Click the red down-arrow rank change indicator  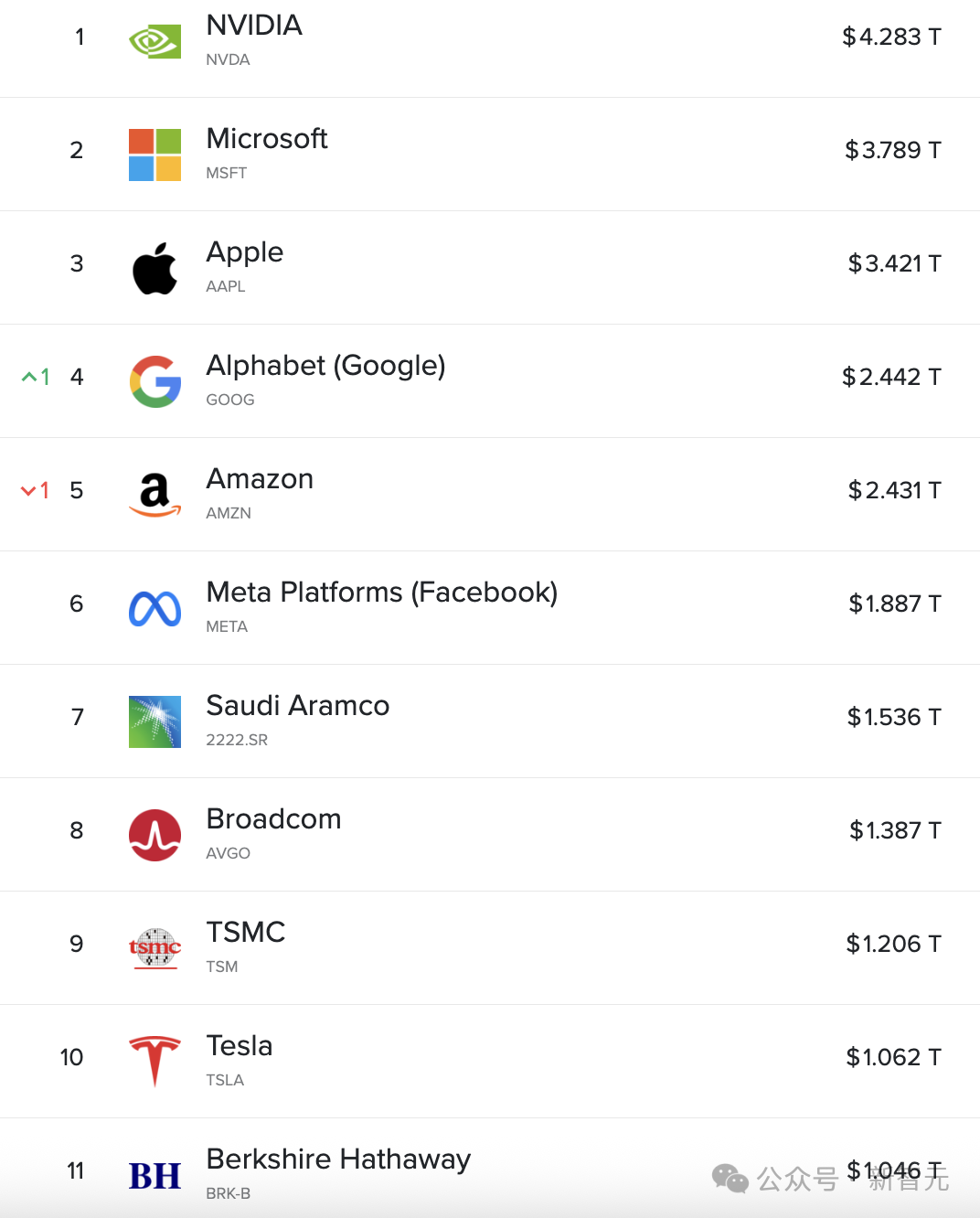pyautogui.click(x=36, y=490)
